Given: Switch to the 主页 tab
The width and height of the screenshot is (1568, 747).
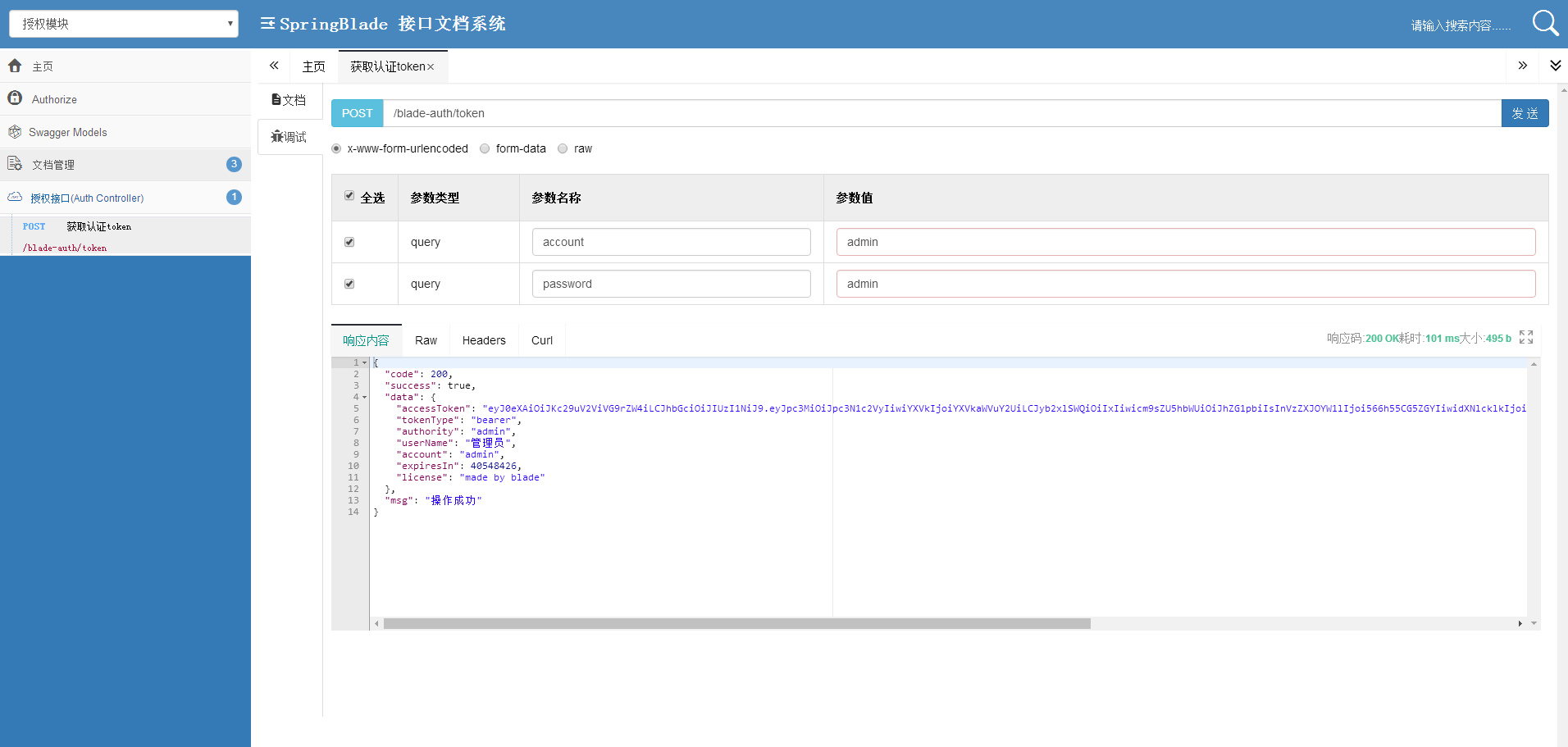Looking at the screenshot, I should (x=314, y=66).
